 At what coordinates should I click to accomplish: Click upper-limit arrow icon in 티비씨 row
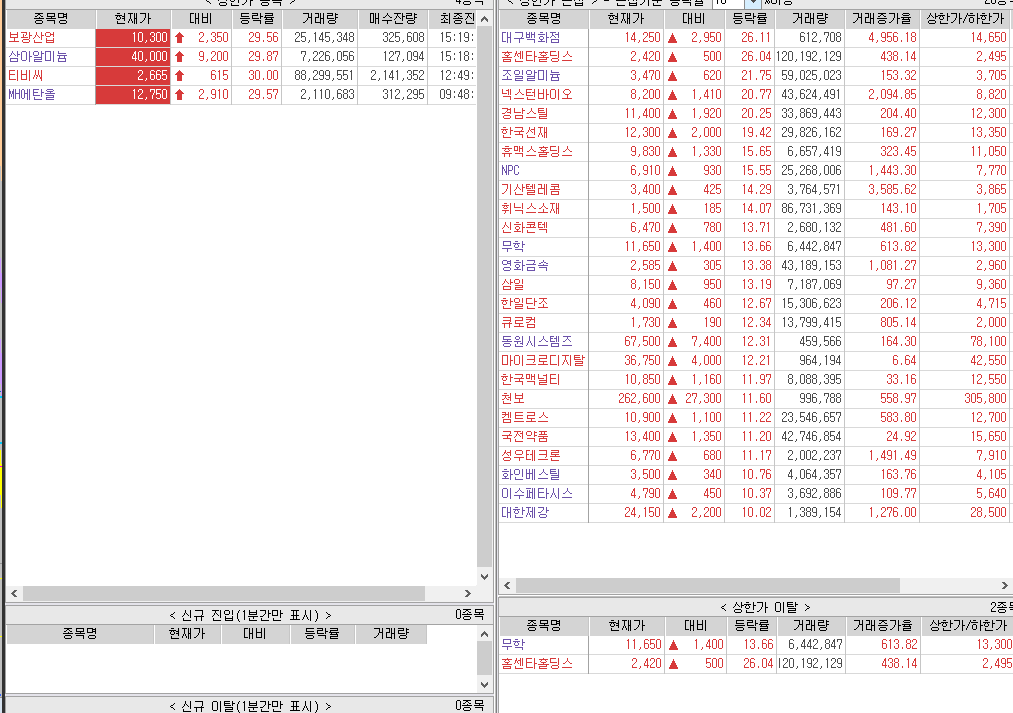tap(180, 76)
